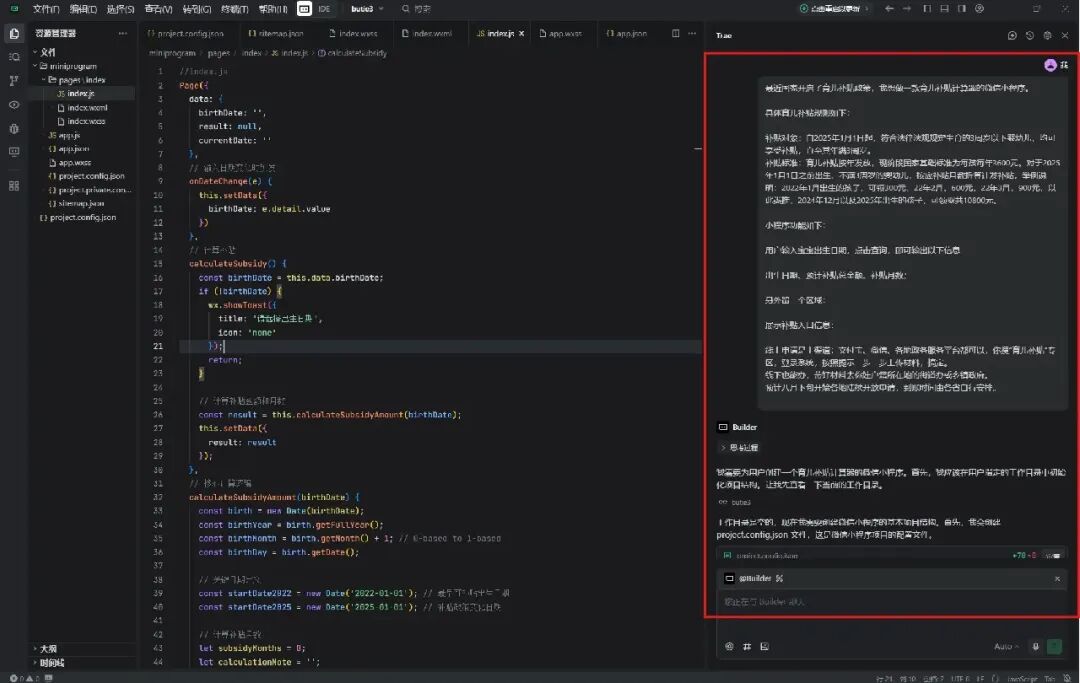
Task: Open the 终端 menu
Action: click(x=234, y=9)
